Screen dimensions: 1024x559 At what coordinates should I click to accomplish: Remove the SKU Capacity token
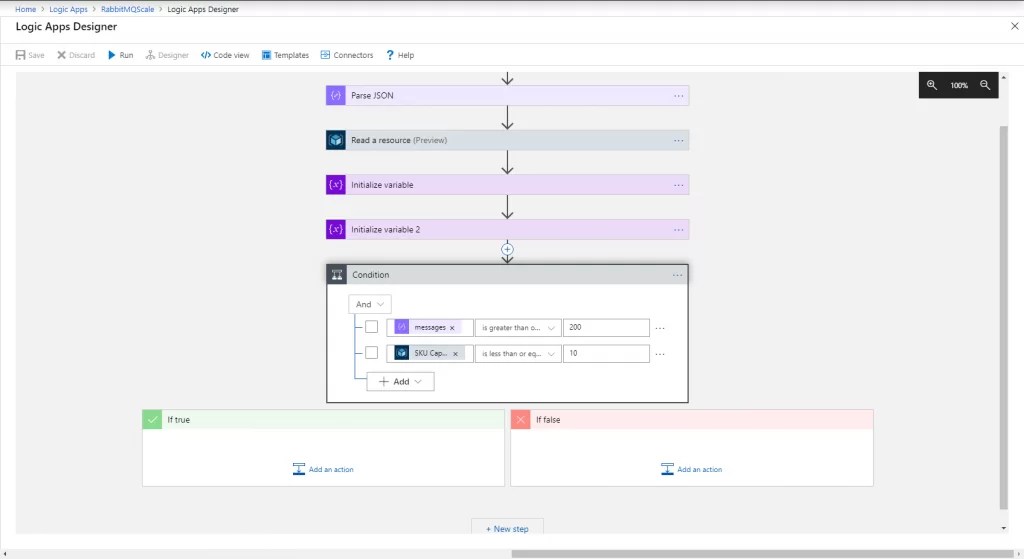pyautogui.click(x=455, y=353)
